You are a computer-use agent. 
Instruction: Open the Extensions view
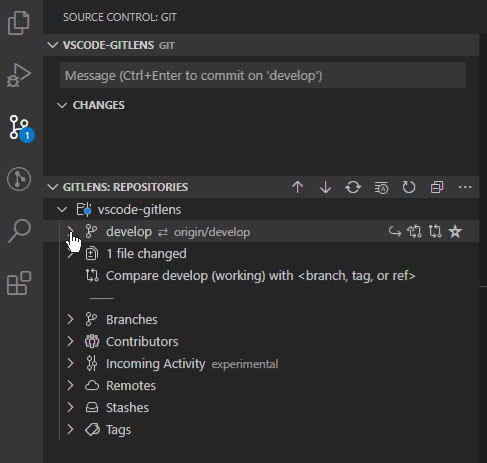point(19,283)
